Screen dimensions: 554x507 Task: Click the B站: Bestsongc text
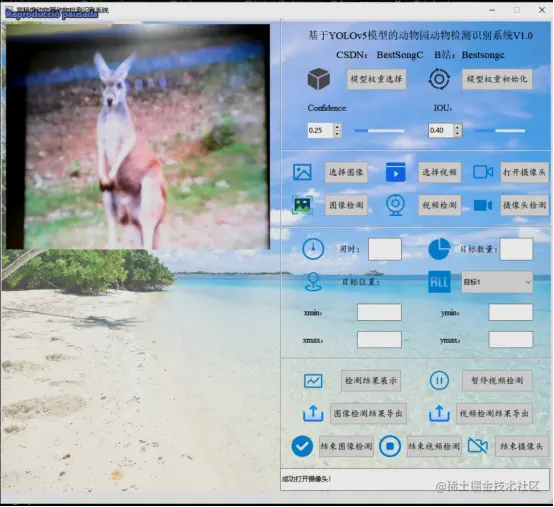point(469,55)
